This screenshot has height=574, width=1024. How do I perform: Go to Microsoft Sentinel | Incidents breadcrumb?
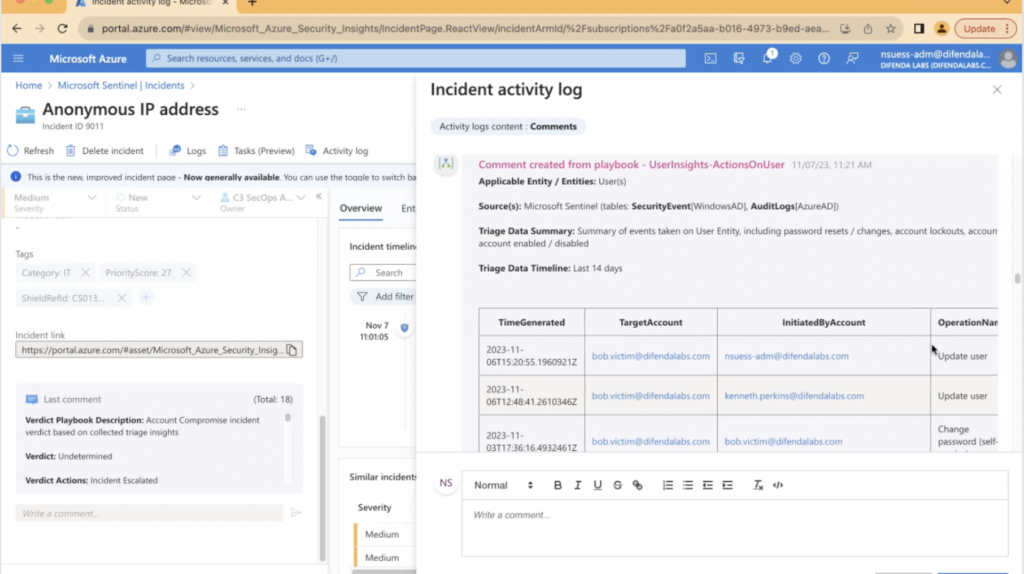pos(121,86)
